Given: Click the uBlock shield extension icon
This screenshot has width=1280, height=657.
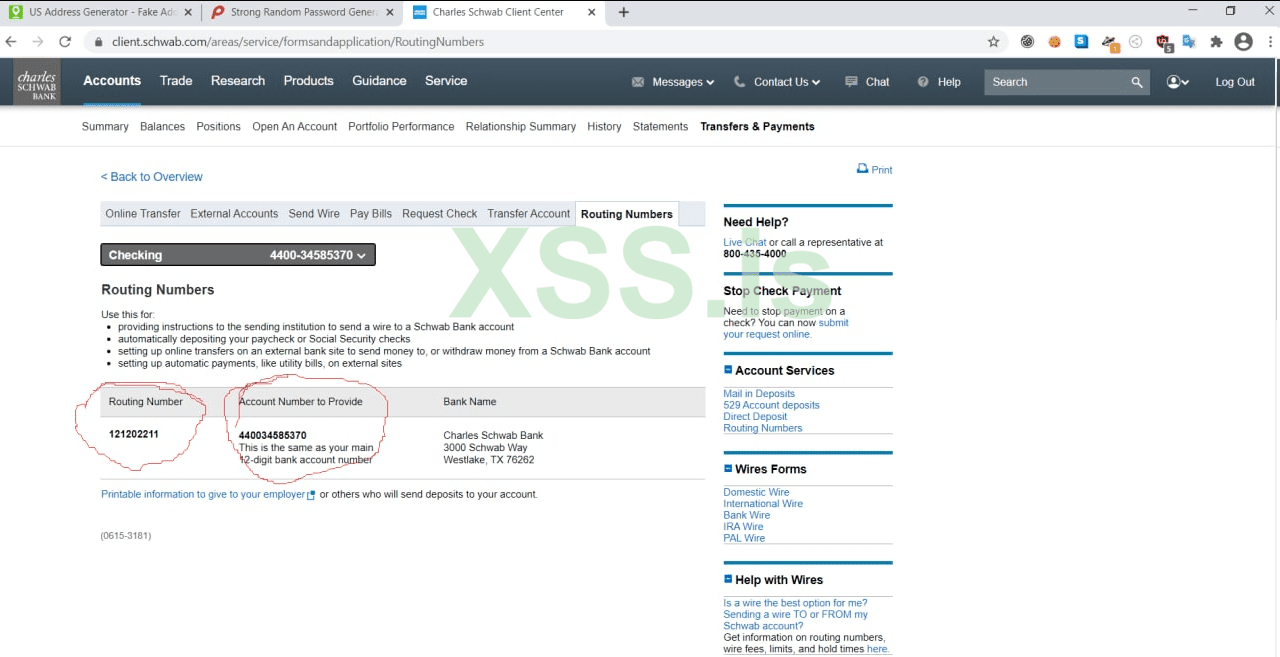Looking at the screenshot, I should (x=1163, y=43).
